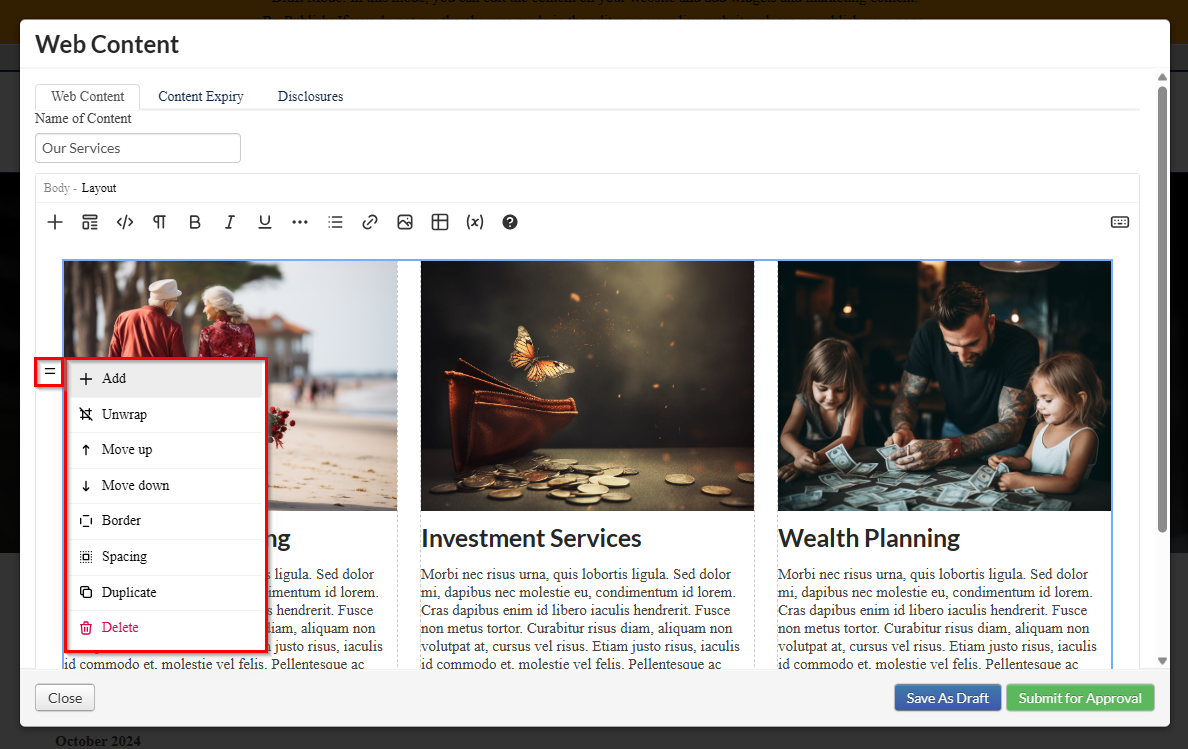
Task: Select Move down in the block menu
Action: (165, 485)
